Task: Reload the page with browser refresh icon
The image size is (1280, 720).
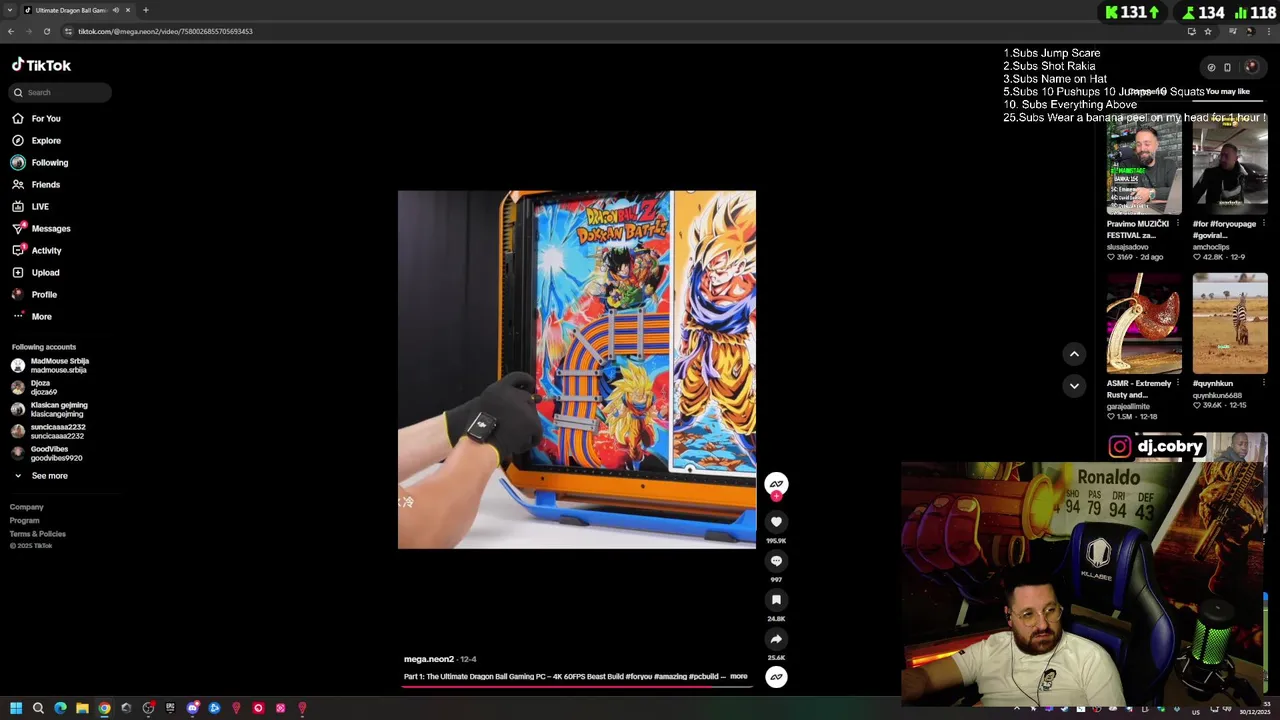Action: (x=46, y=31)
